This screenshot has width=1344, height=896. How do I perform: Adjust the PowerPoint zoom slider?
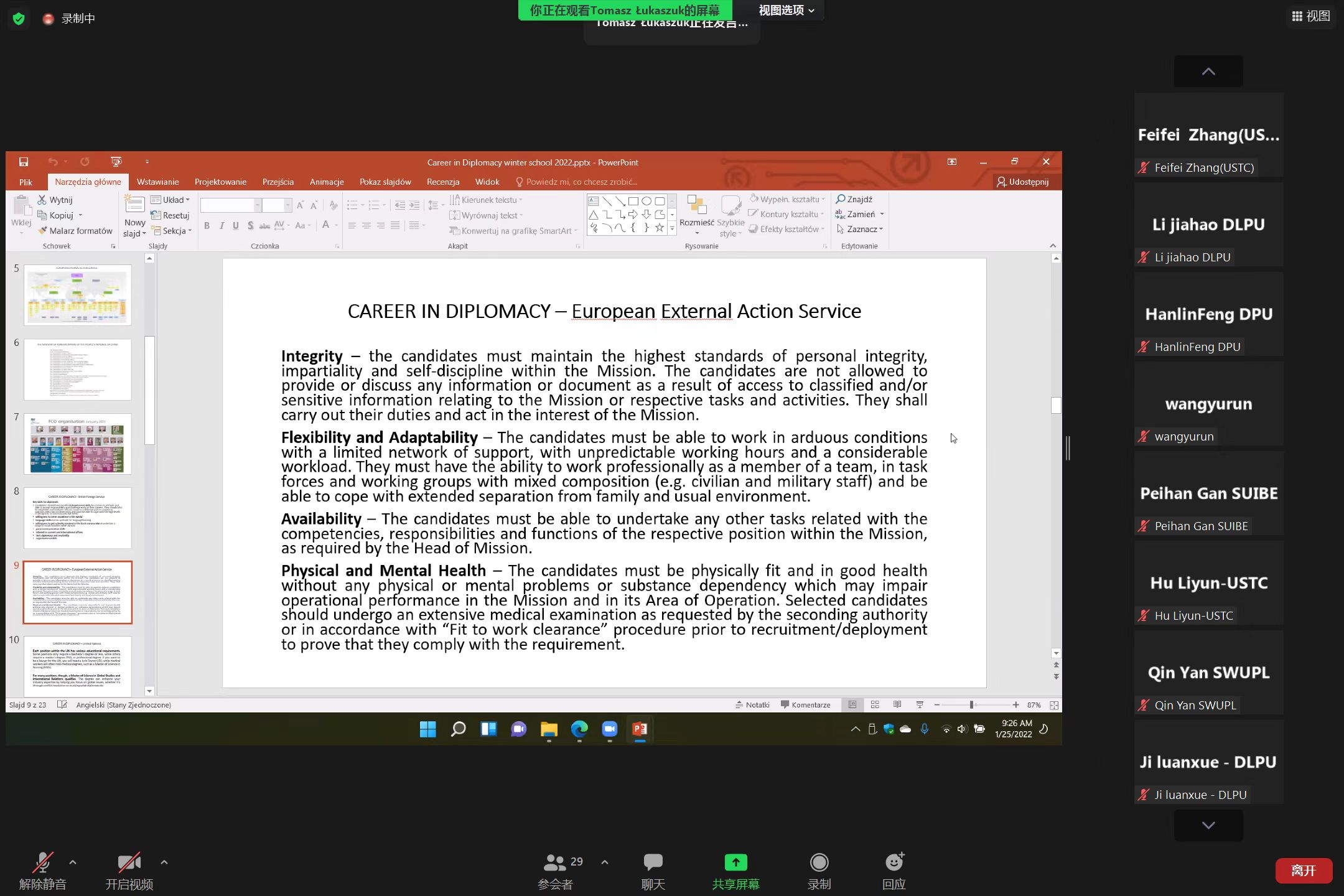[971, 704]
